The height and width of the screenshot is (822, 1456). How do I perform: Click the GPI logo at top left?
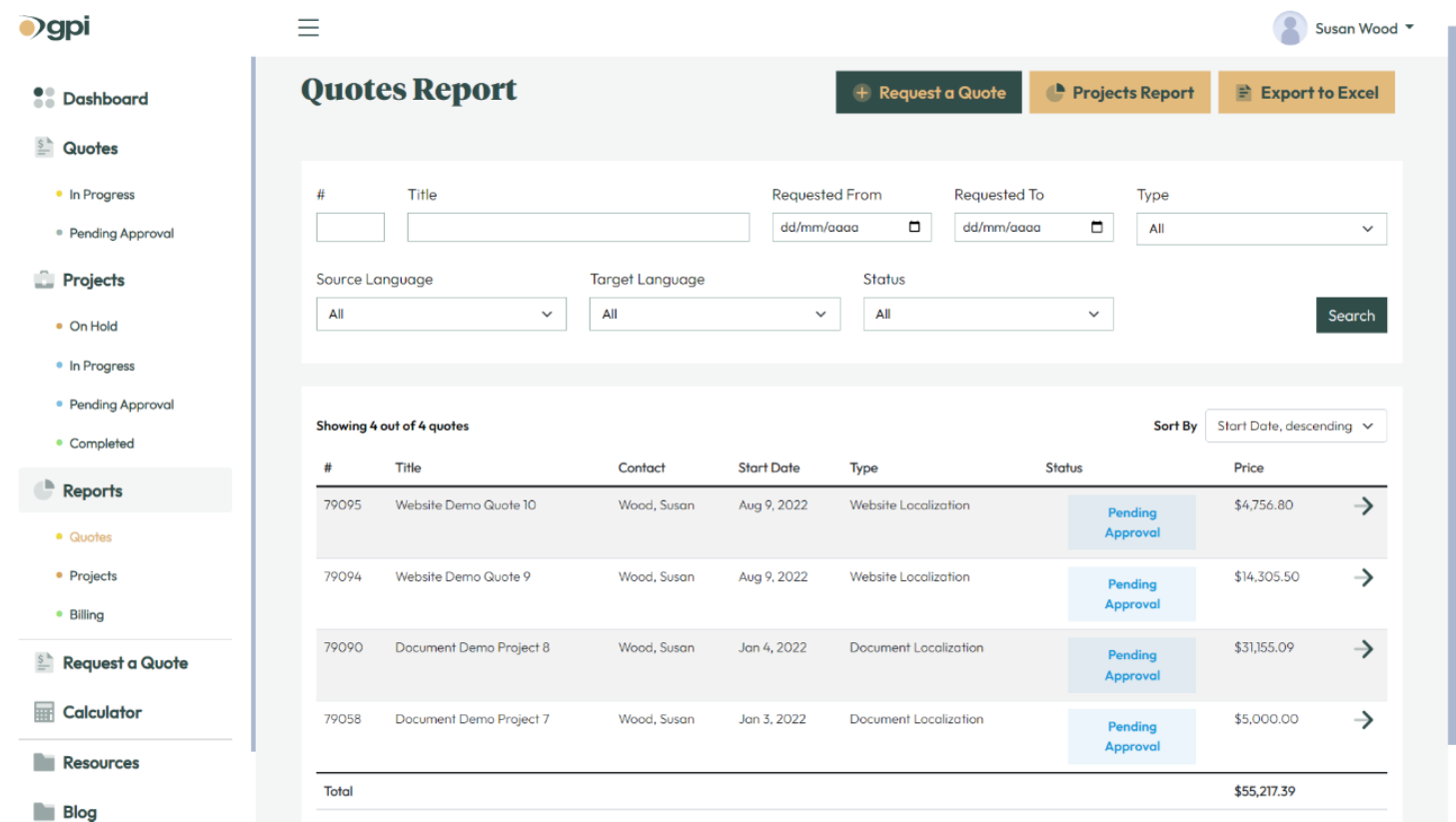(x=52, y=27)
